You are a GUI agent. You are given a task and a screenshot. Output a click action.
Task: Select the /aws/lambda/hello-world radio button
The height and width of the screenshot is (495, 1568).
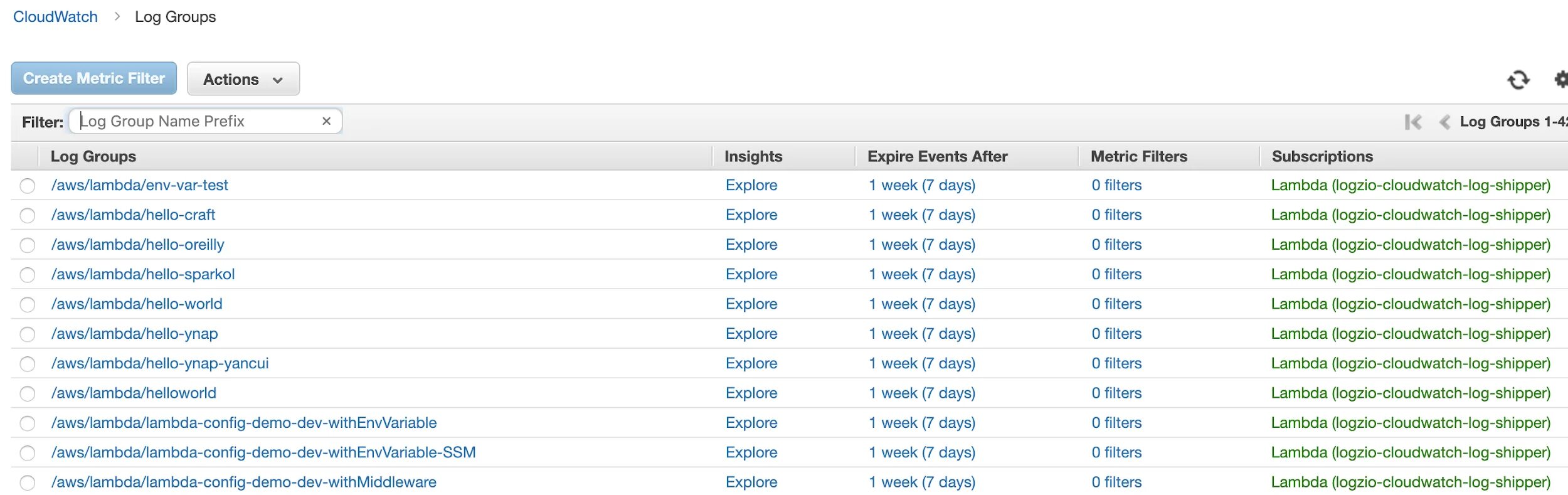(x=28, y=305)
